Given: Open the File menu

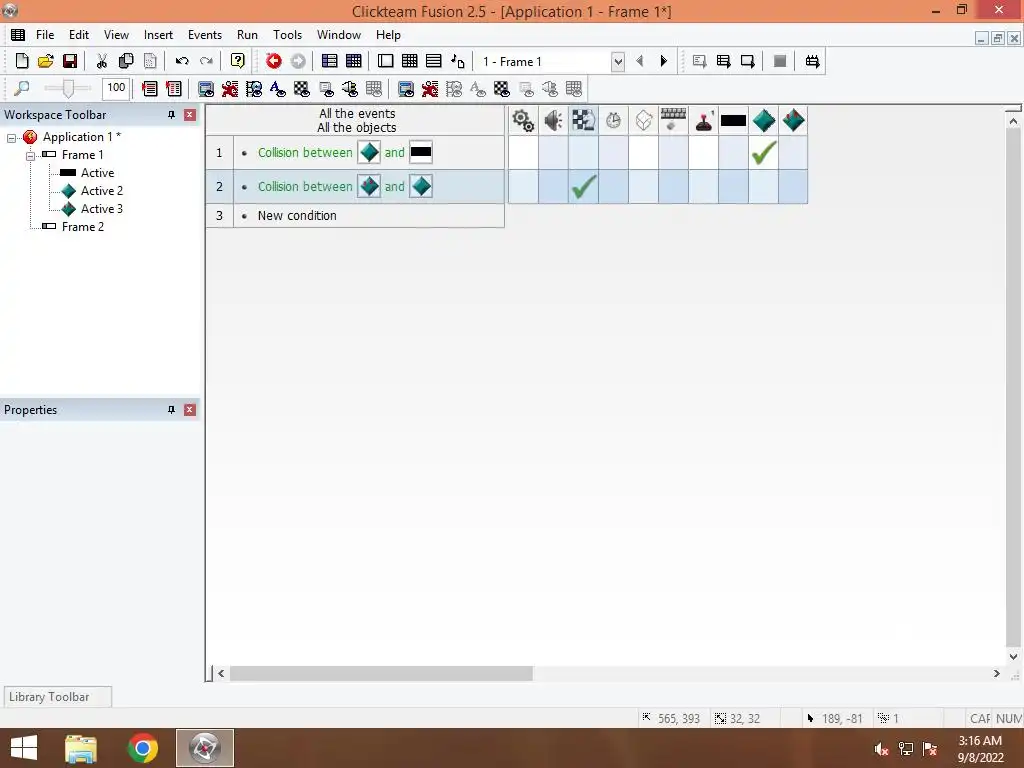Looking at the screenshot, I should point(45,35).
